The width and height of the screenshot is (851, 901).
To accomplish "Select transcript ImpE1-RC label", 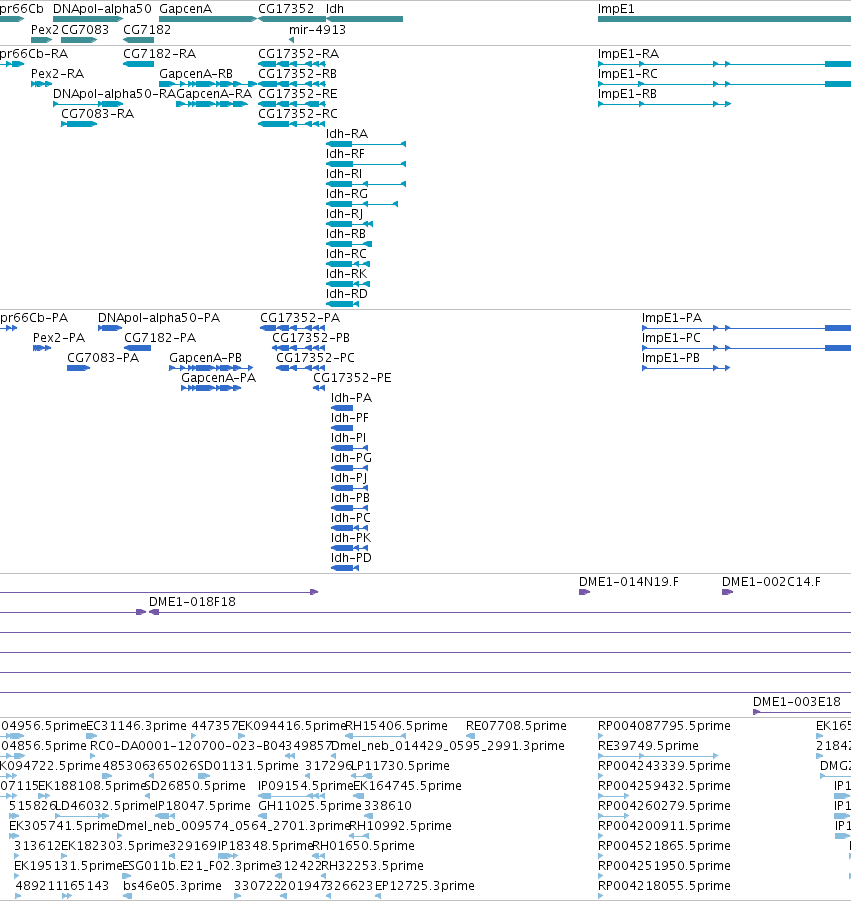I will [627, 74].
